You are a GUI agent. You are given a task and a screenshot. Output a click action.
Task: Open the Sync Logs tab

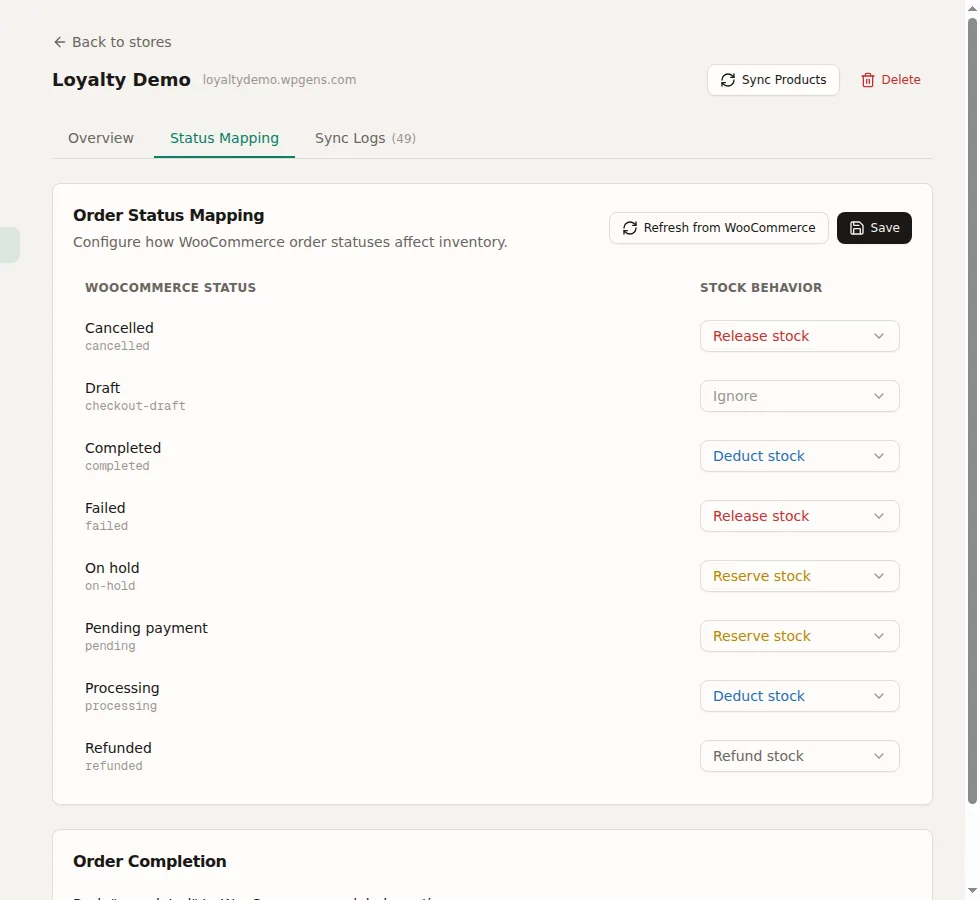pyautogui.click(x=365, y=138)
